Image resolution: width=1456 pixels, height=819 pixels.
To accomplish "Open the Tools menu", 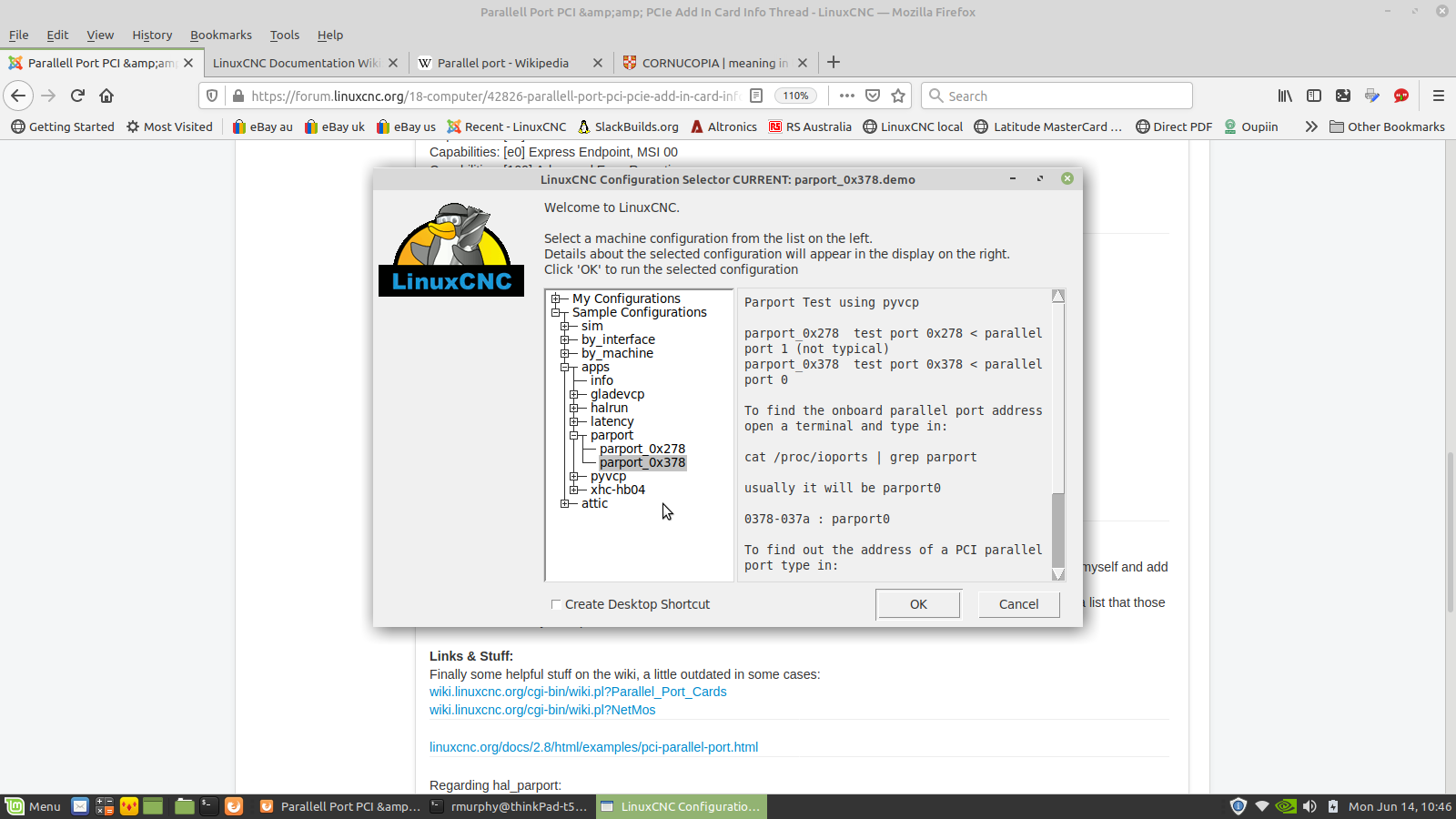I will 285,35.
